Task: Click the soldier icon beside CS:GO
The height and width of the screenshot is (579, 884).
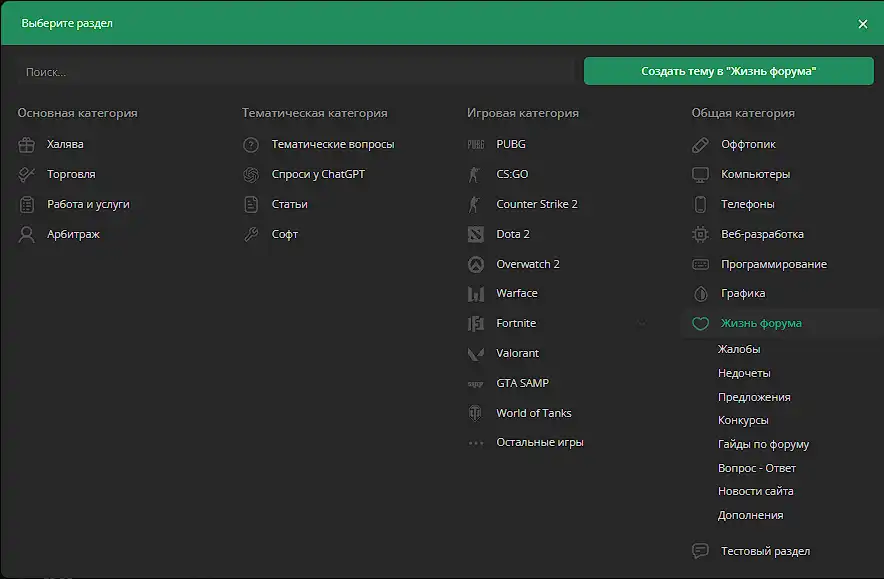Action: (x=475, y=175)
